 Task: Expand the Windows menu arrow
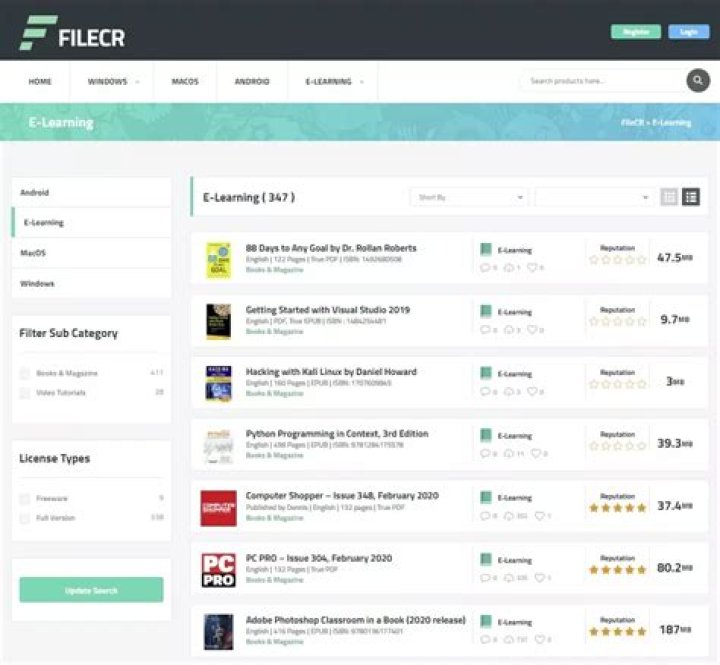(x=137, y=82)
